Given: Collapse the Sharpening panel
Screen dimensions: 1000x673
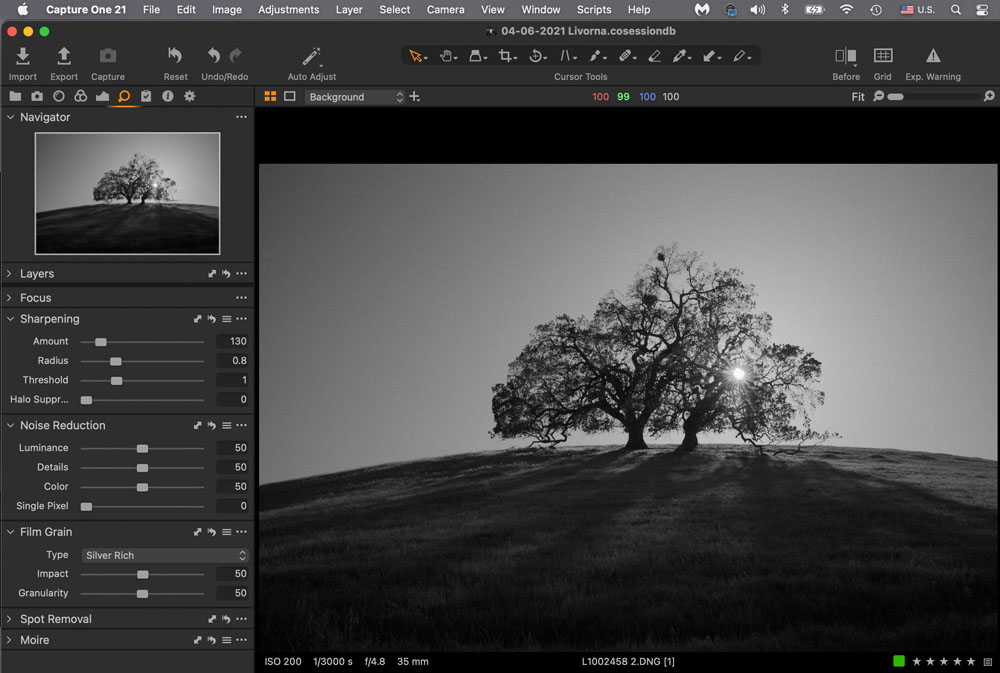Looking at the screenshot, I should click(10, 319).
